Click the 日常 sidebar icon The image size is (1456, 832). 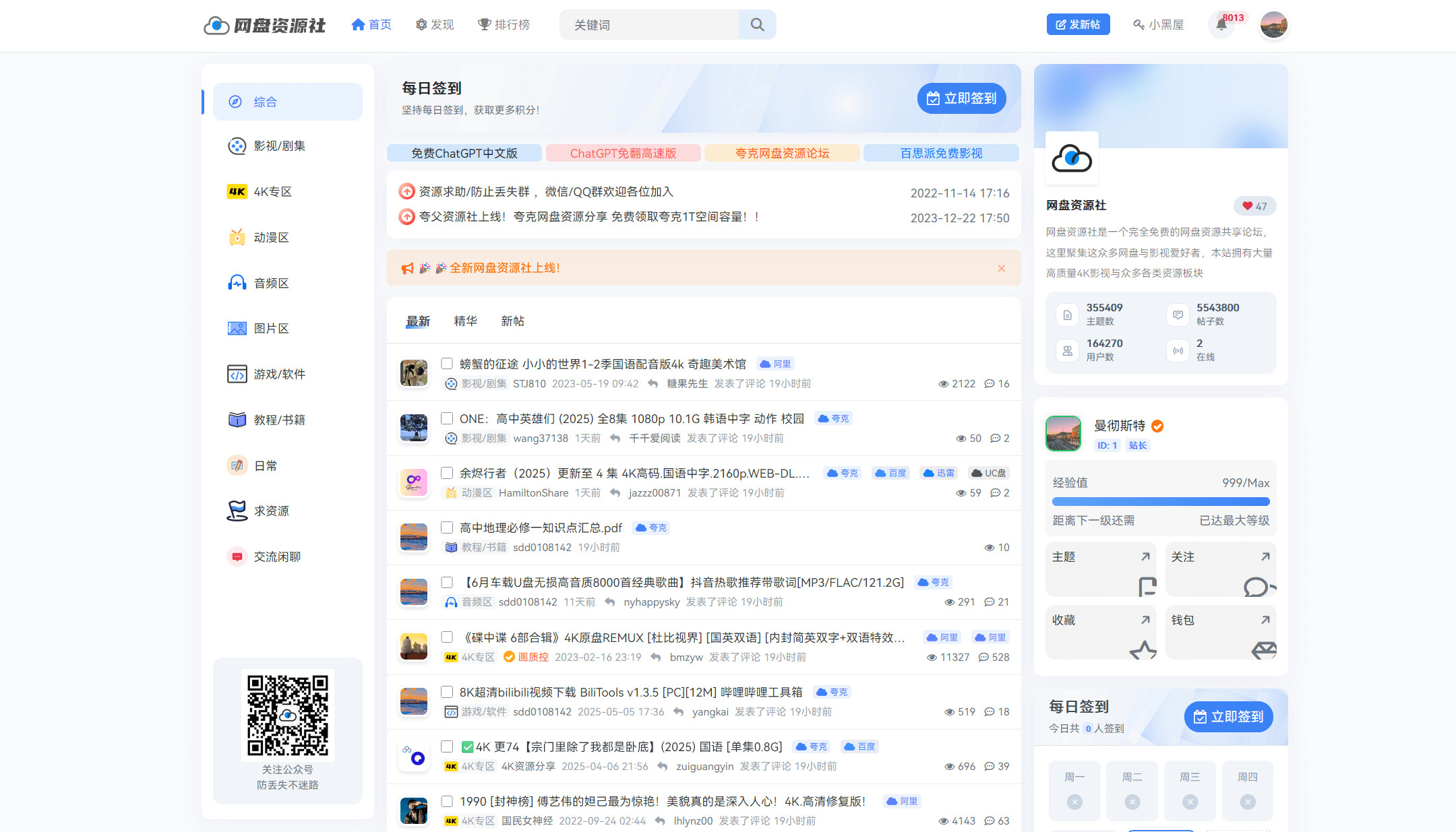237,466
